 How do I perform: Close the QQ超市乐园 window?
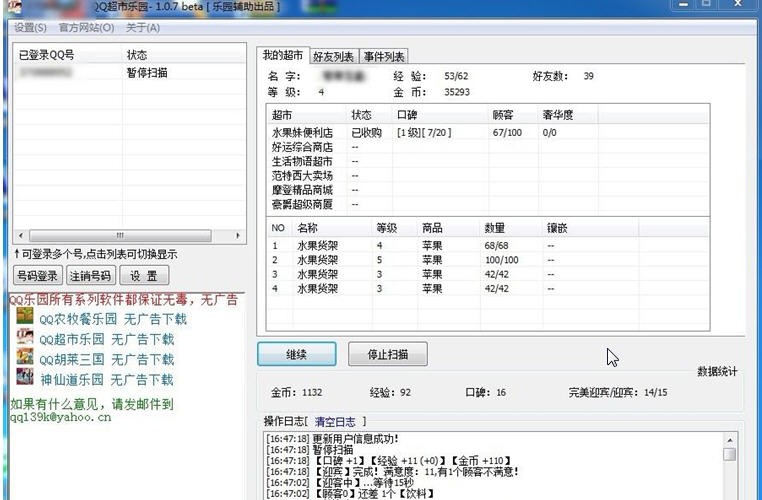pyautogui.click(x=738, y=4)
